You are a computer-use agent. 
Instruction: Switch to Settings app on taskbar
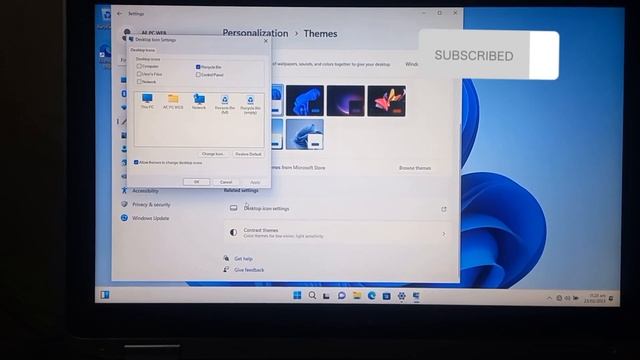[402, 296]
